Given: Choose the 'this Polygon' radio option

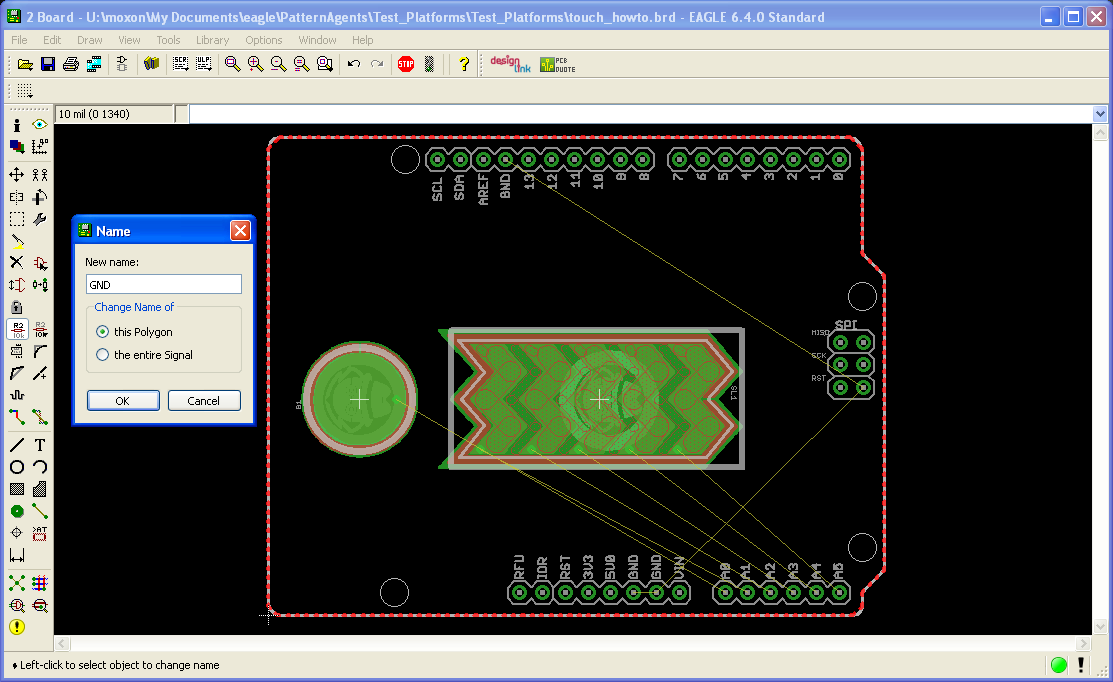Looking at the screenshot, I should [x=103, y=331].
